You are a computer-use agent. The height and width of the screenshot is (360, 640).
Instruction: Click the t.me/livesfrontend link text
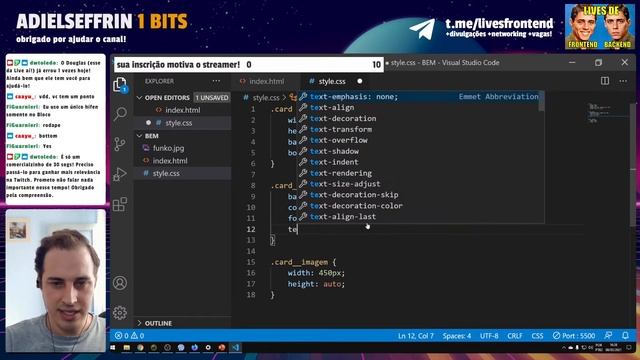[499, 23]
